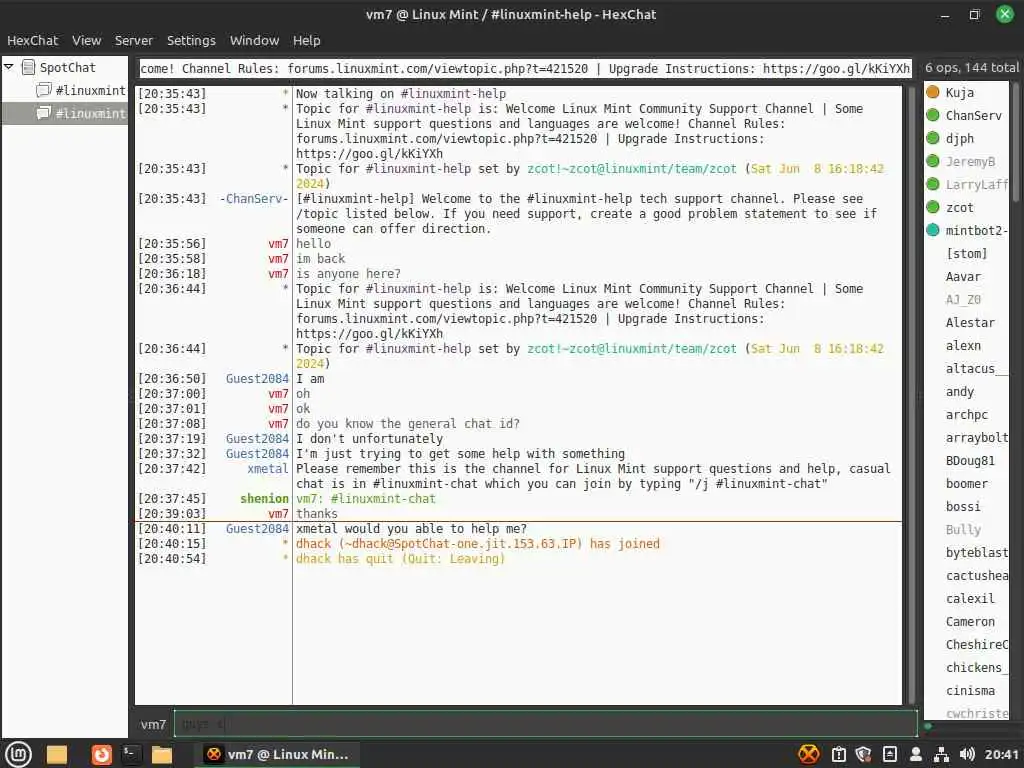Select user boomer in the user list
This screenshot has width=1024, height=768.
(967, 483)
